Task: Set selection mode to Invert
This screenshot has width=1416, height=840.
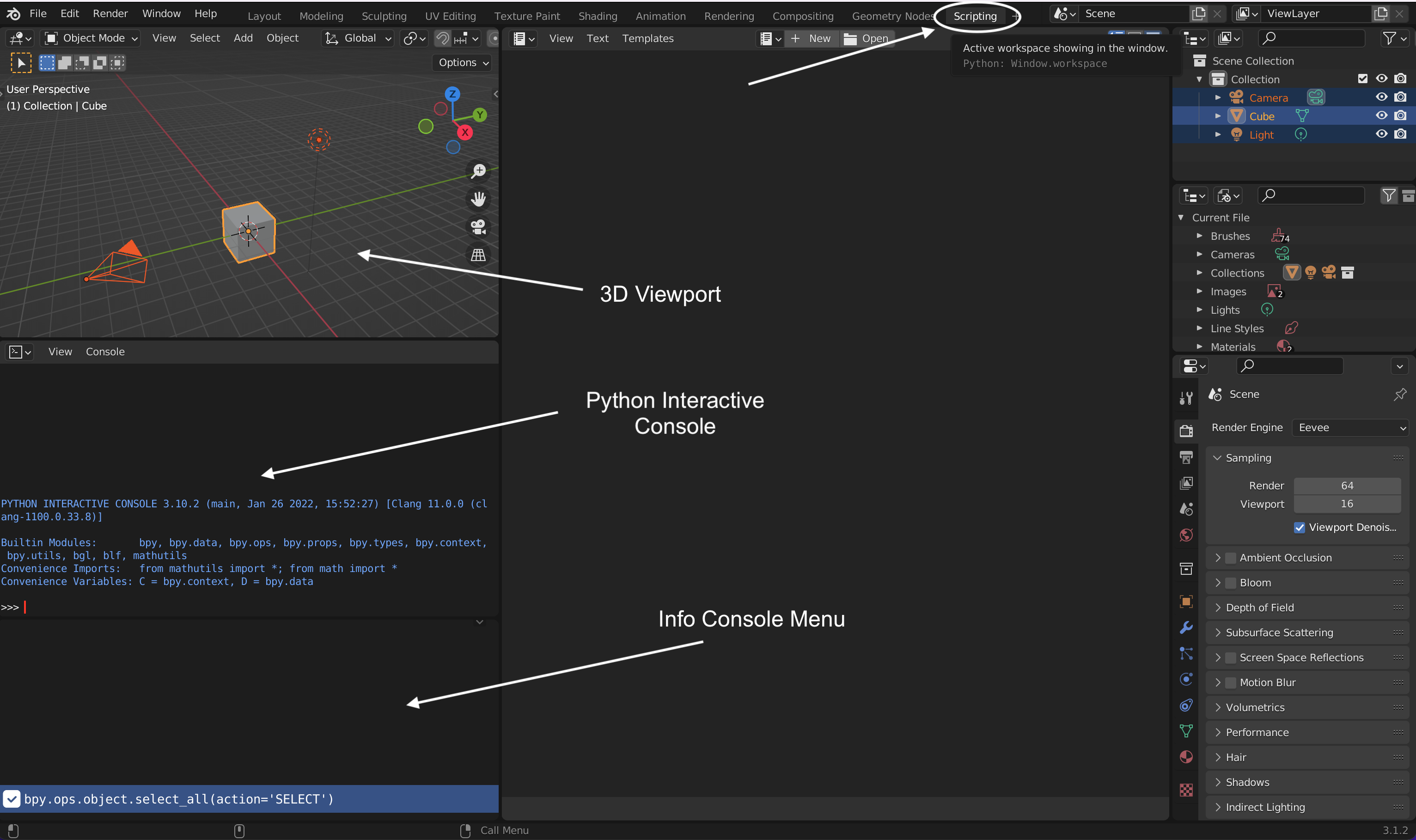Action: (100, 63)
